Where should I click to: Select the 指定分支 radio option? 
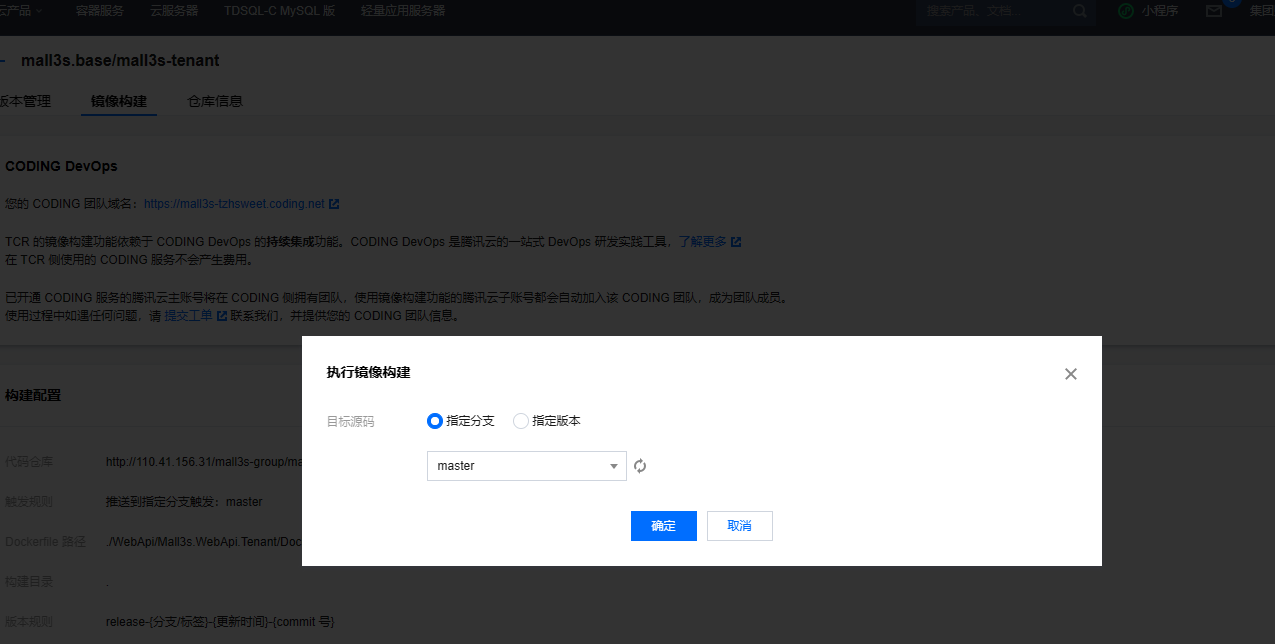click(x=434, y=421)
